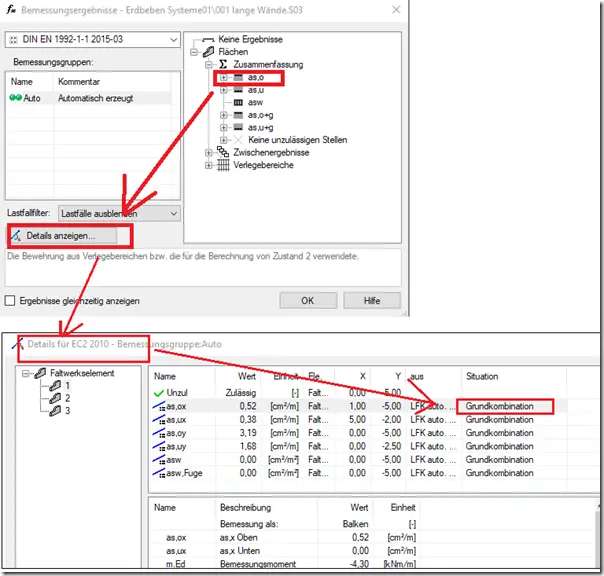Click the Flächen surface icon
Image resolution: width=604 pixels, height=576 pixels.
[x=208, y=52]
